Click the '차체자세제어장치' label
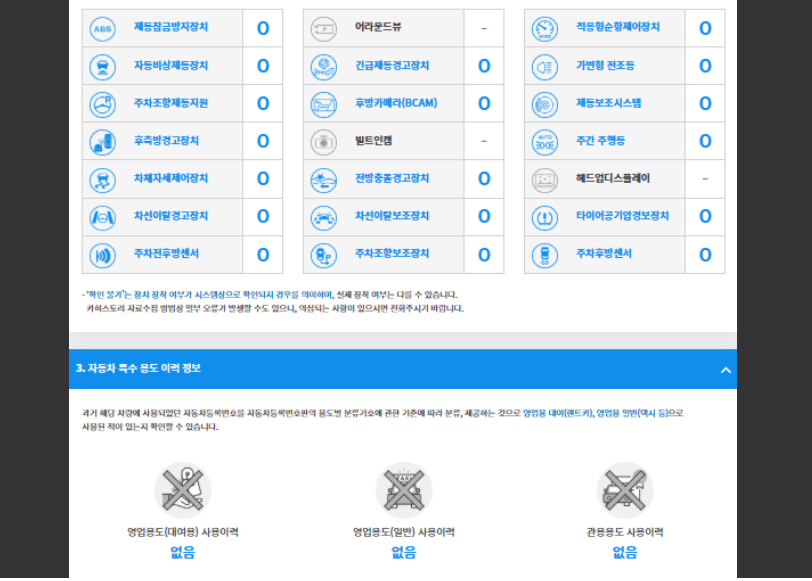This screenshot has width=812, height=581. [171, 178]
